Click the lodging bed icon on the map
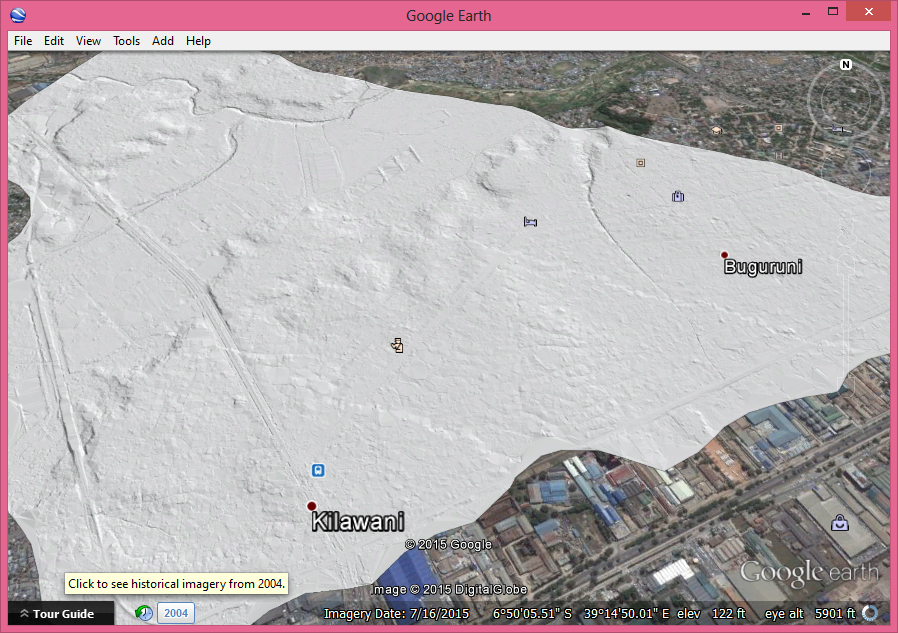 tap(530, 222)
